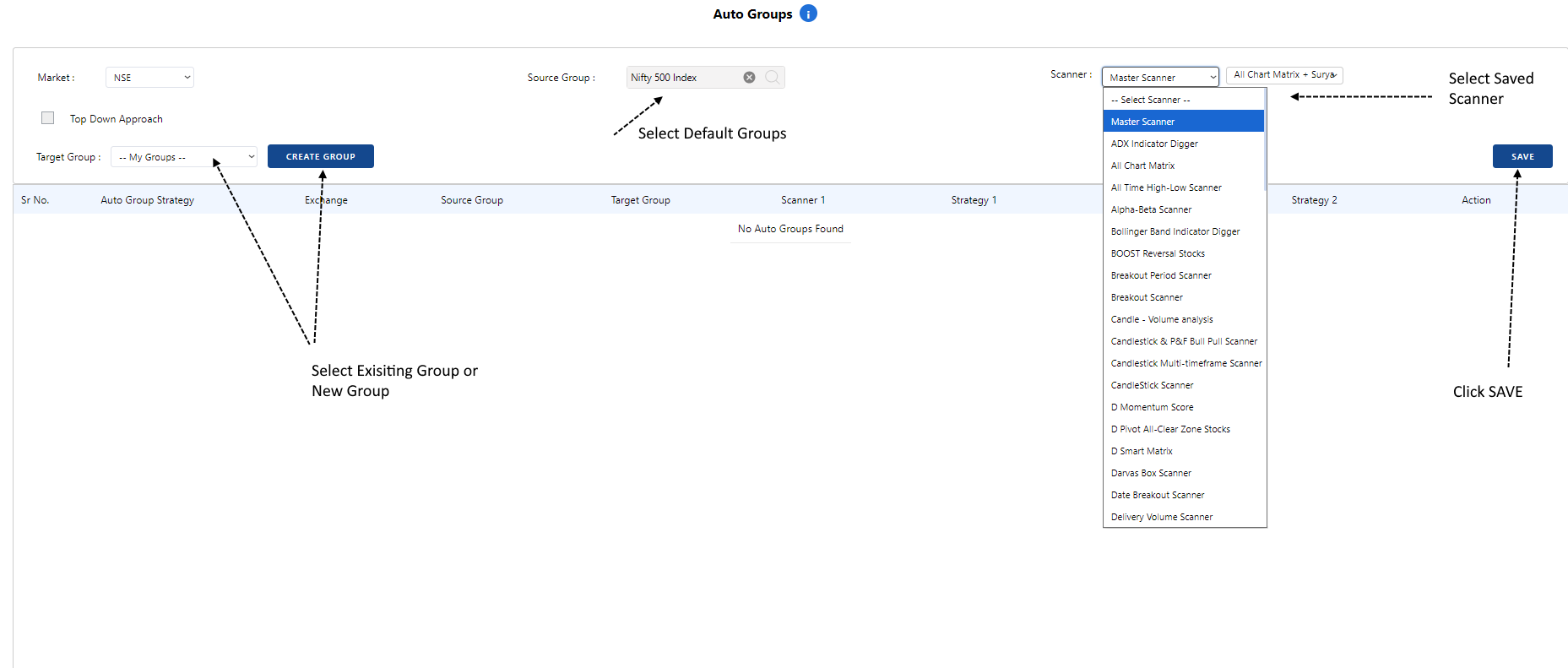Image resolution: width=1568 pixels, height=668 pixels.
Task: Open the Master Scanner dropdown
Action: click(1160, 78)
